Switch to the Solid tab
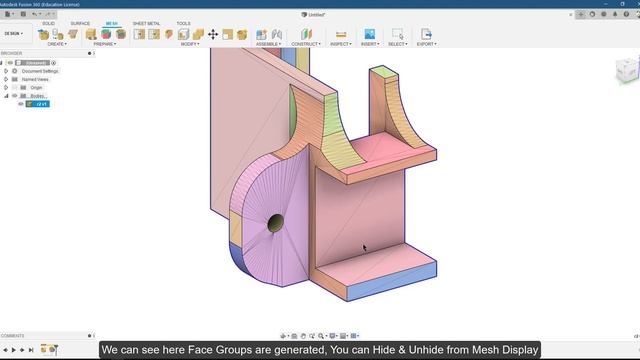 48,24
